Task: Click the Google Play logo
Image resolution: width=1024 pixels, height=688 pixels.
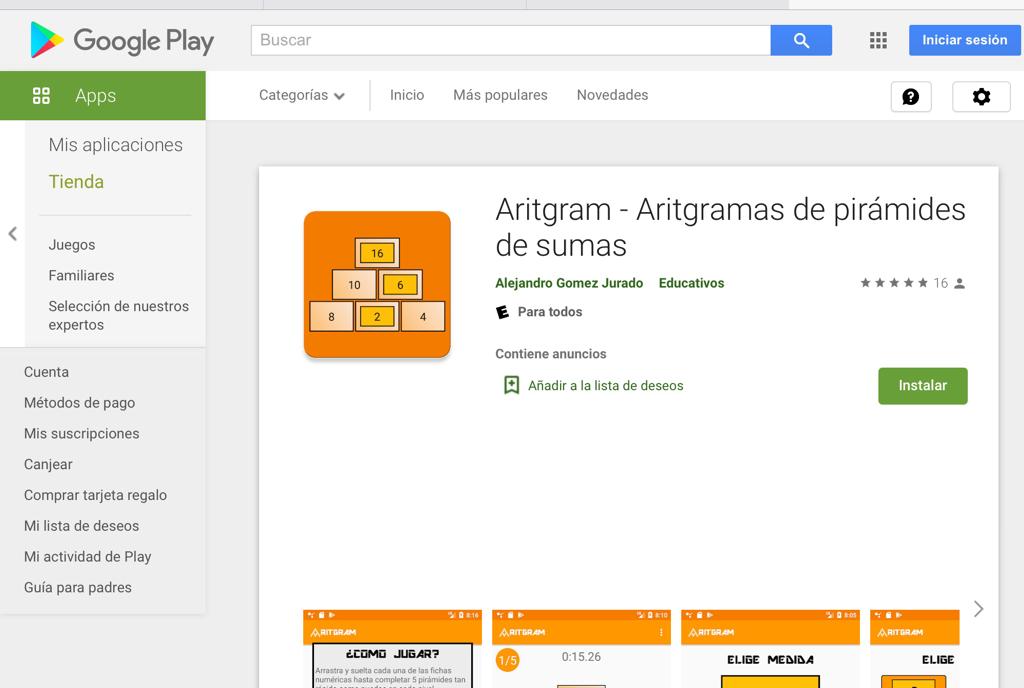Action: pos(122,40)
